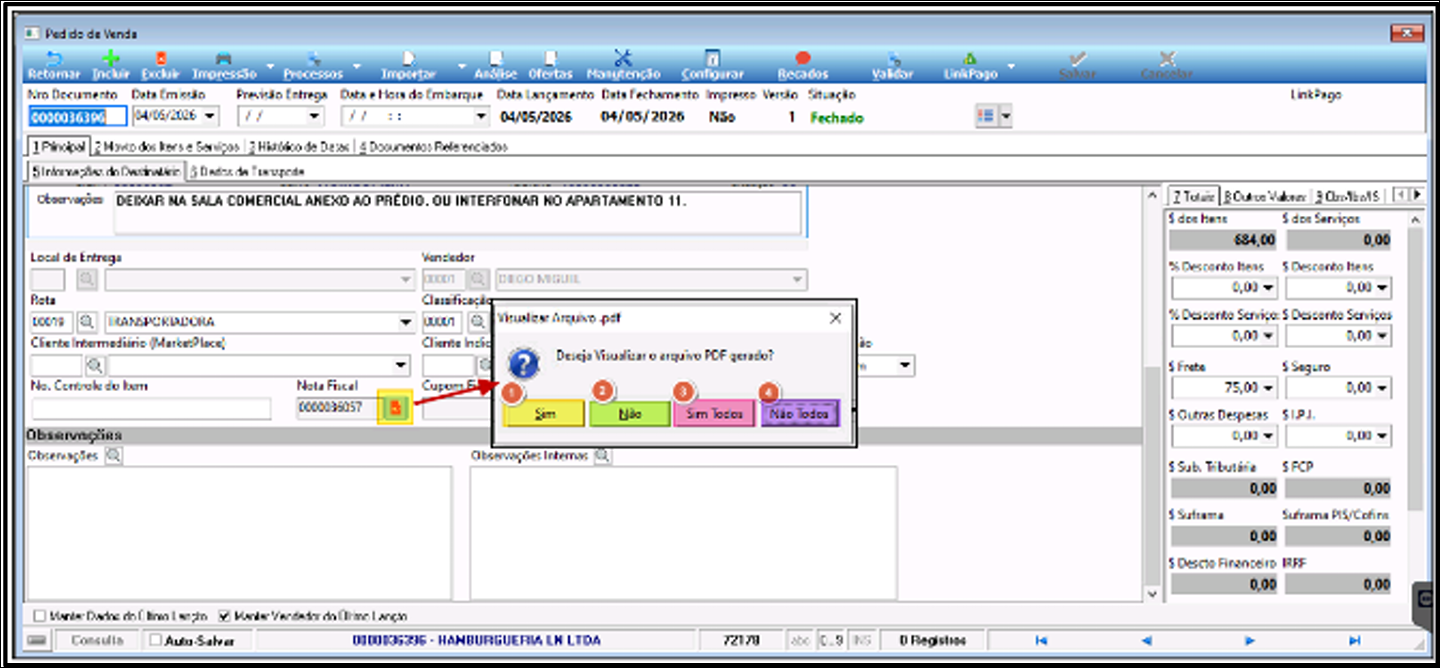1440x668 pixels.
Task: Click the Cancelar toolbar icon
Action: point(1166,66)
